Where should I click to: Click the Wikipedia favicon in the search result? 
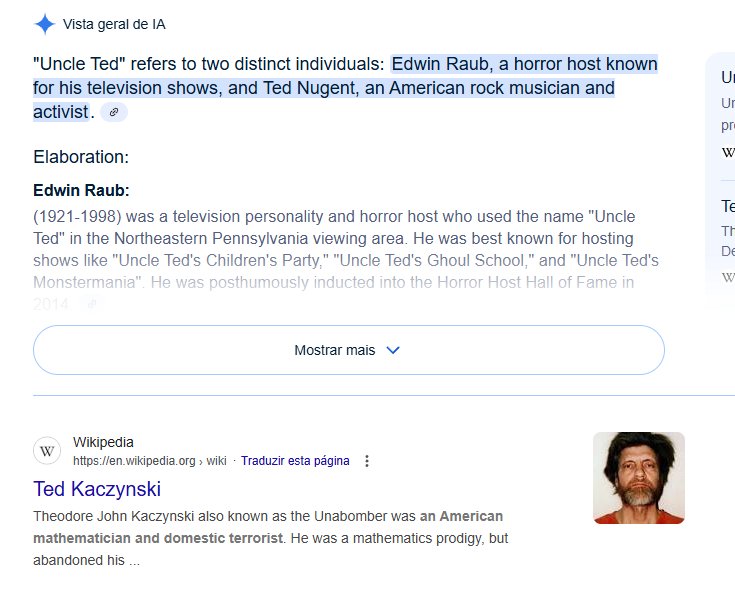[48, 451]
